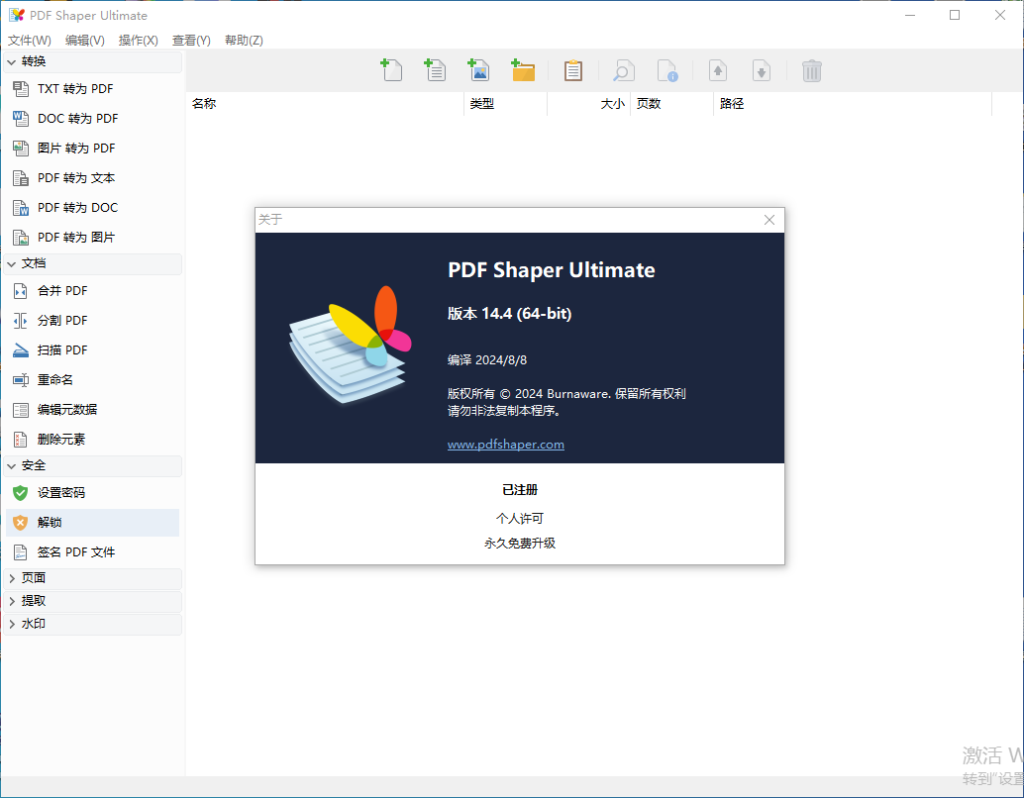Click the move down toolbar icon
The image size is (1024, 798).
click(761, 70)
